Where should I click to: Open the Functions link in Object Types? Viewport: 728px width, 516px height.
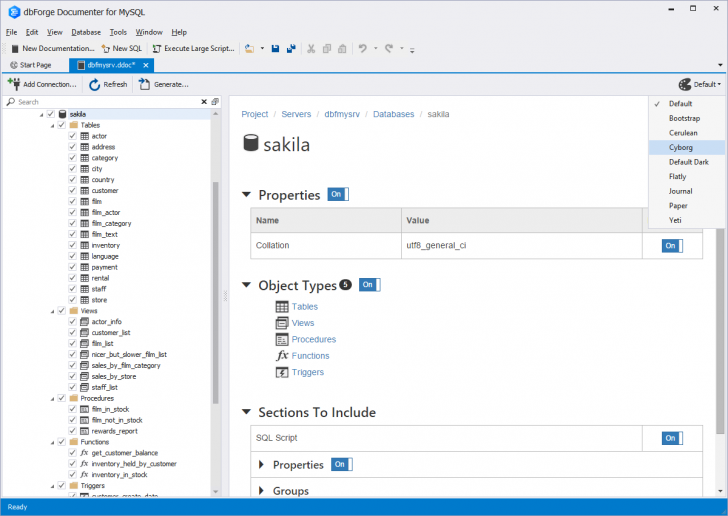(x=310, y=356)
